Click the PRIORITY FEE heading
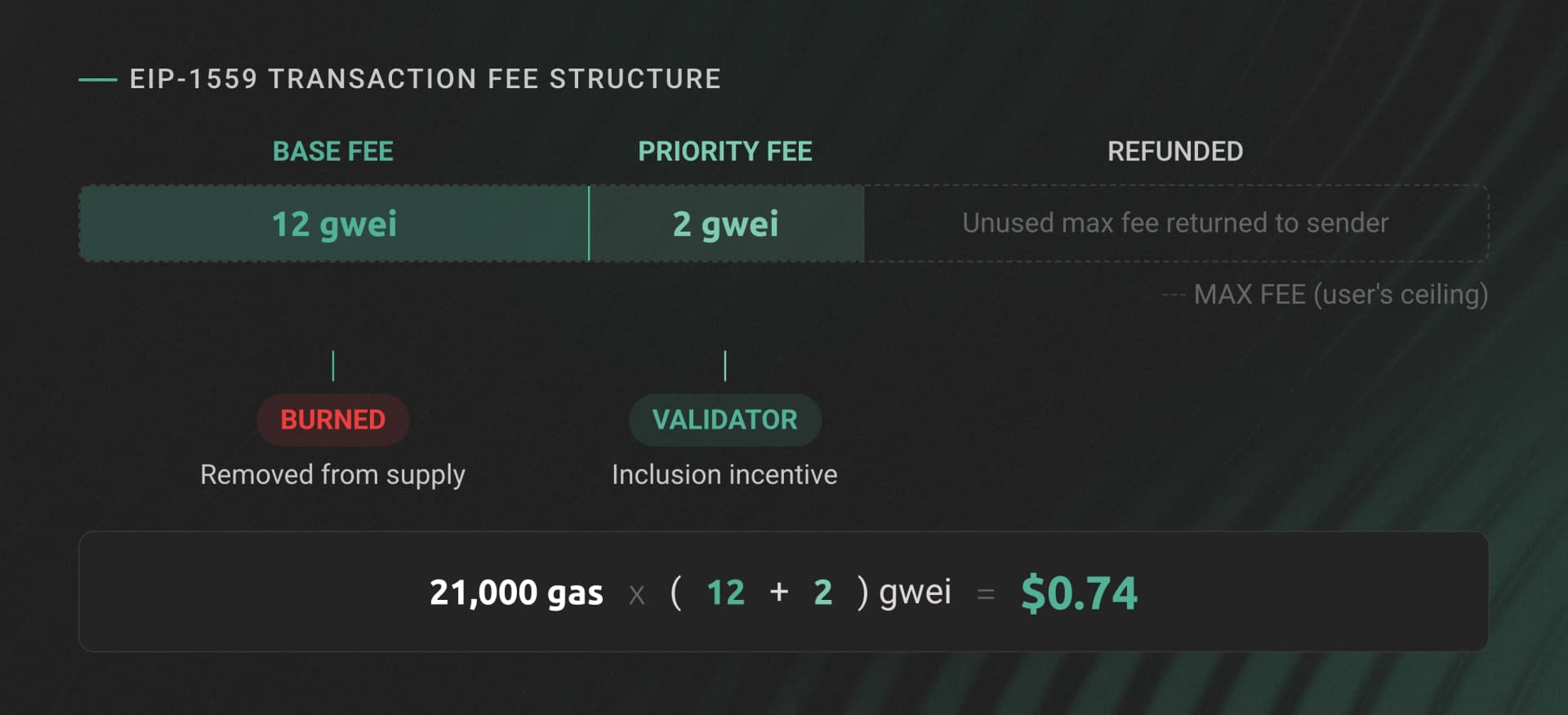The height and width of the screenshot is (715, 1568). click(x=724, y=151)
